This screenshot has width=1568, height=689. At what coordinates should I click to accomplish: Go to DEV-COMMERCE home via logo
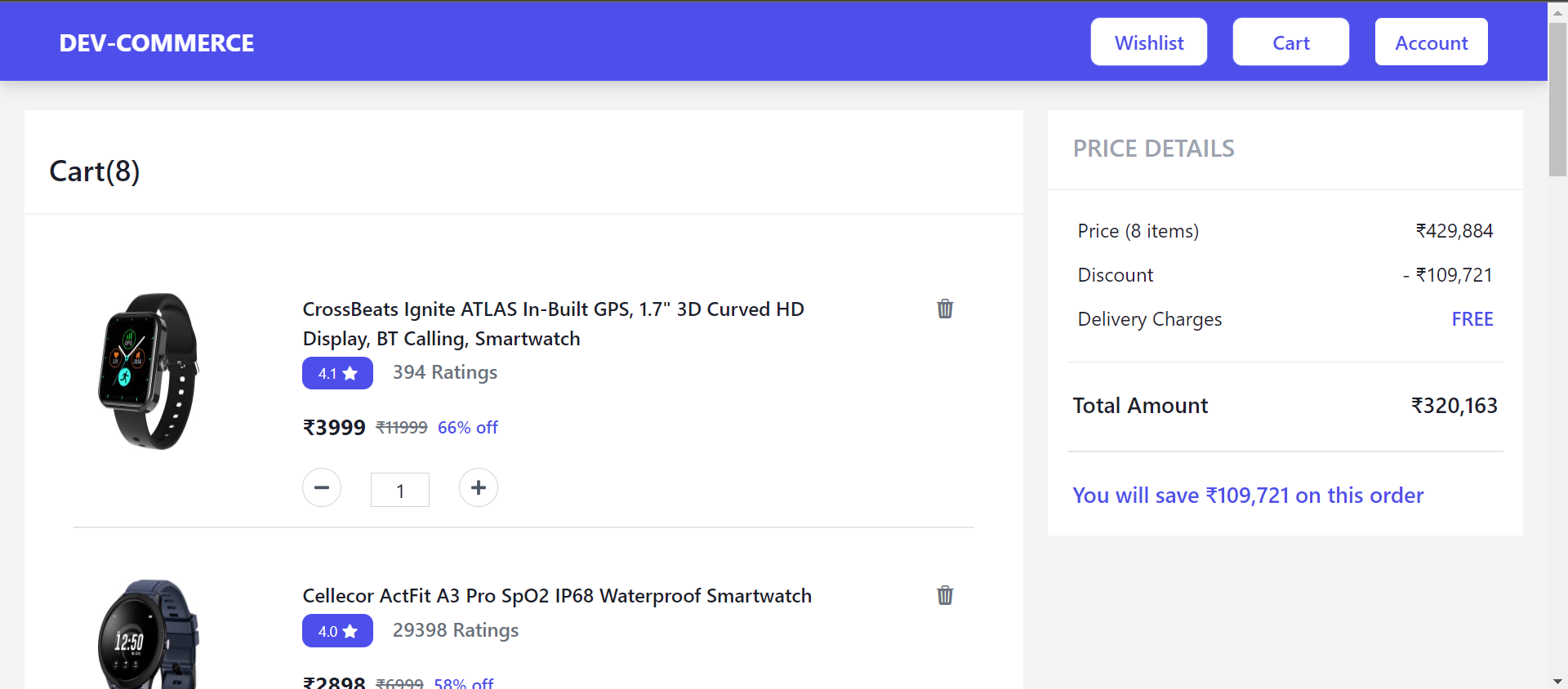[157, 42]
